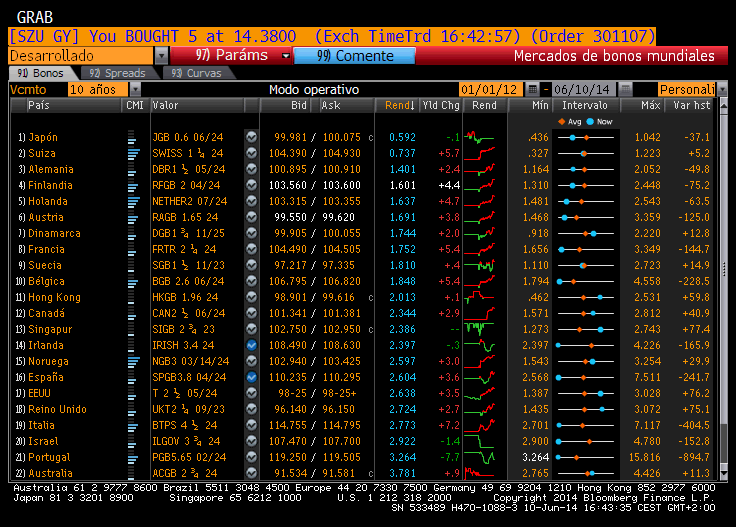
Task: Sort by the Rend column arrow
Action: point(413,106)
